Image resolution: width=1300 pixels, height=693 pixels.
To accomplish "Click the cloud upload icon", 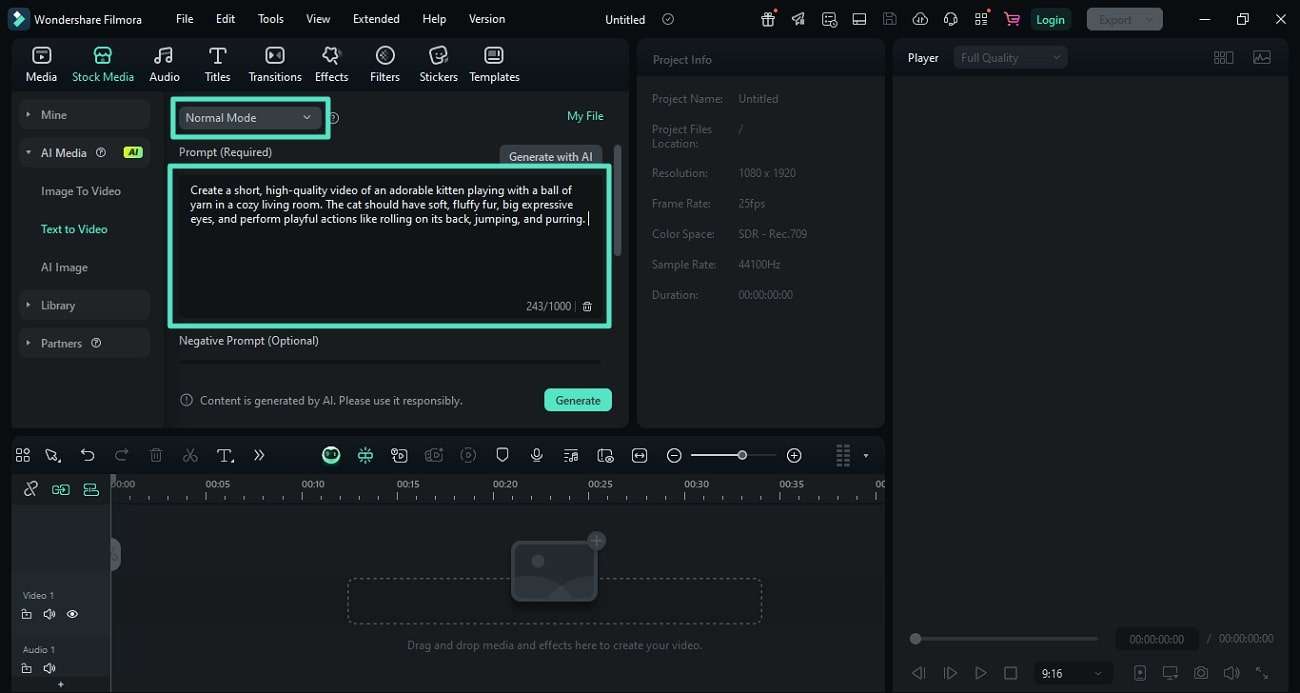I will pos(920,19).
